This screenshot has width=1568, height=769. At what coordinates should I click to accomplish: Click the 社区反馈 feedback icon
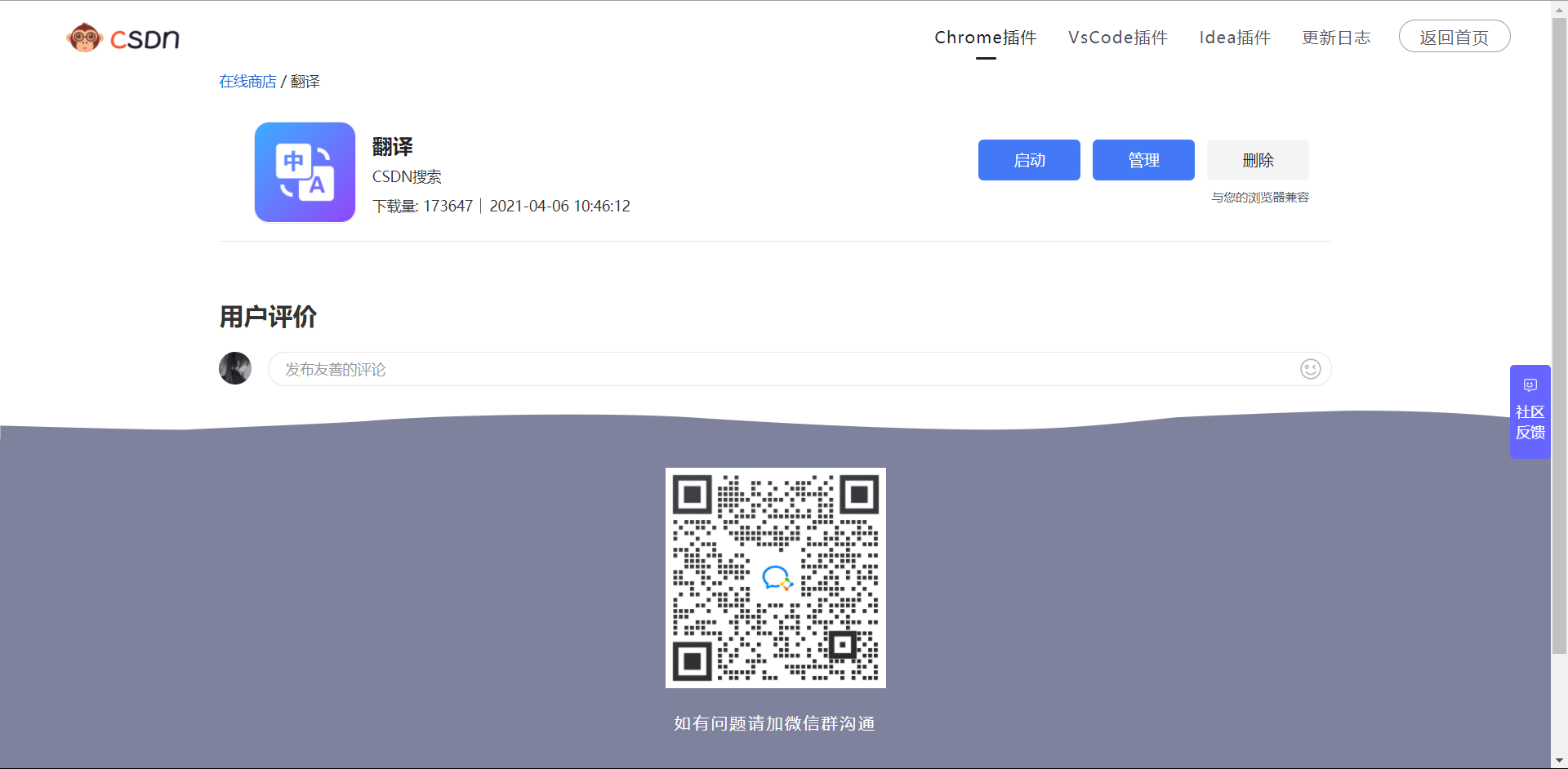coord(1530,422)
